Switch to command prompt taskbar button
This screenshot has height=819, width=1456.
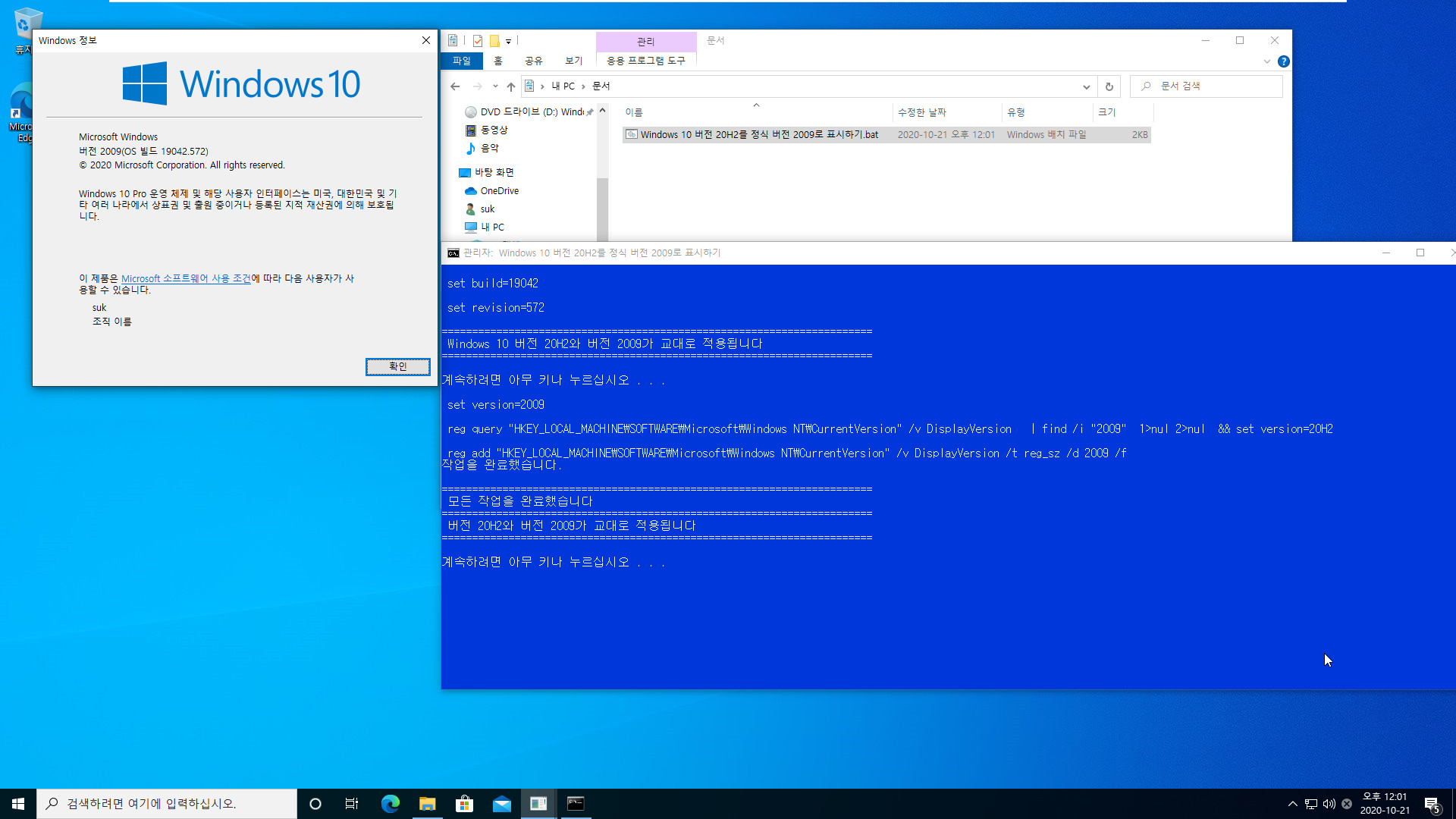tap(576, 804)
